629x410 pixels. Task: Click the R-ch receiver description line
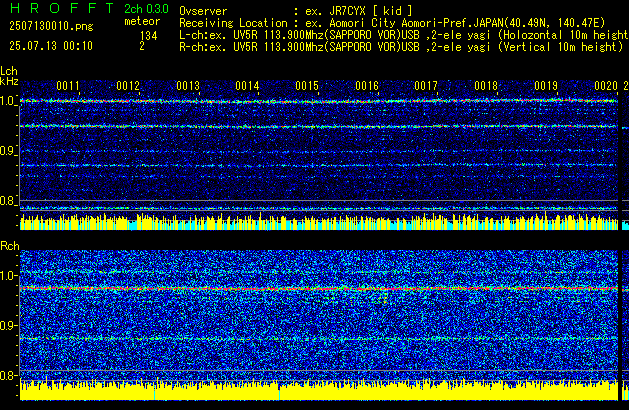pos(401,47)
